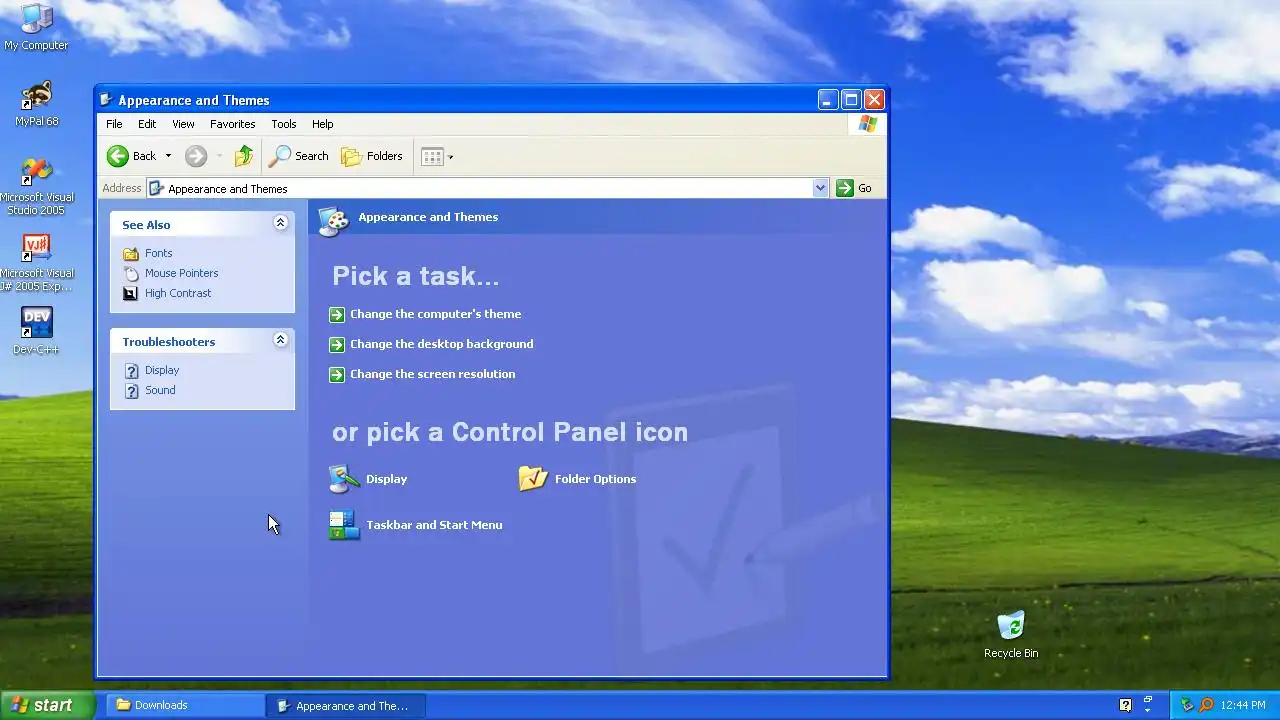The height and width of the screenshot is (720, 1280).
Task: Click the Display label
Action: [x=386, y=479]
